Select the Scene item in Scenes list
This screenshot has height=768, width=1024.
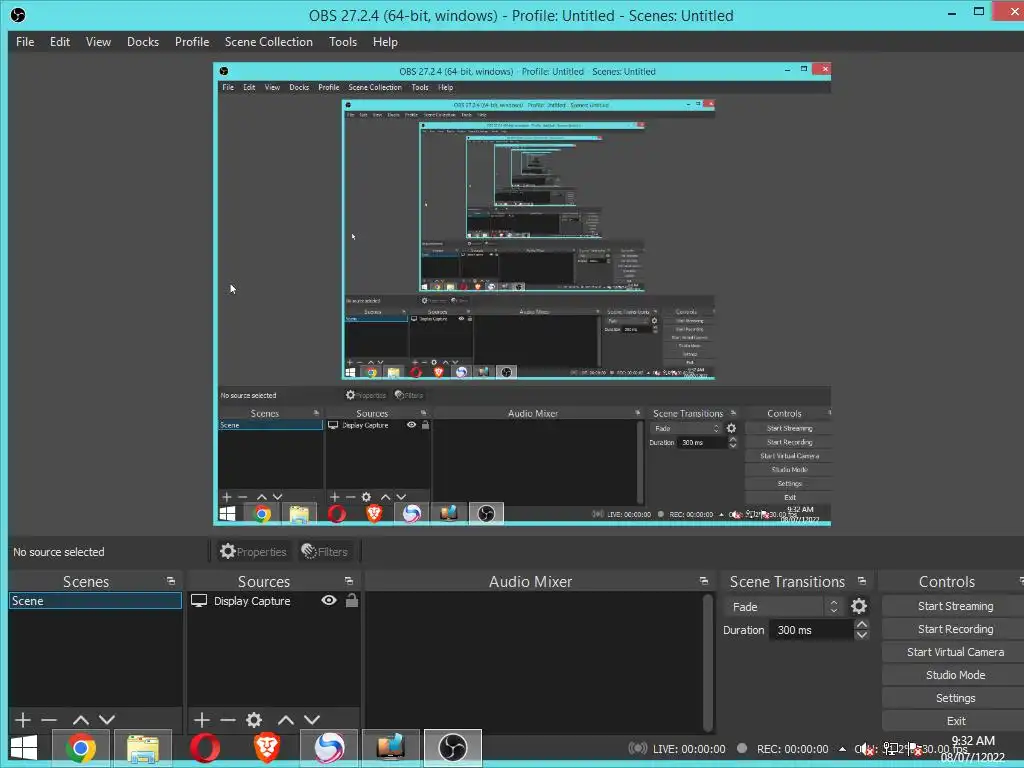(95, 601)
